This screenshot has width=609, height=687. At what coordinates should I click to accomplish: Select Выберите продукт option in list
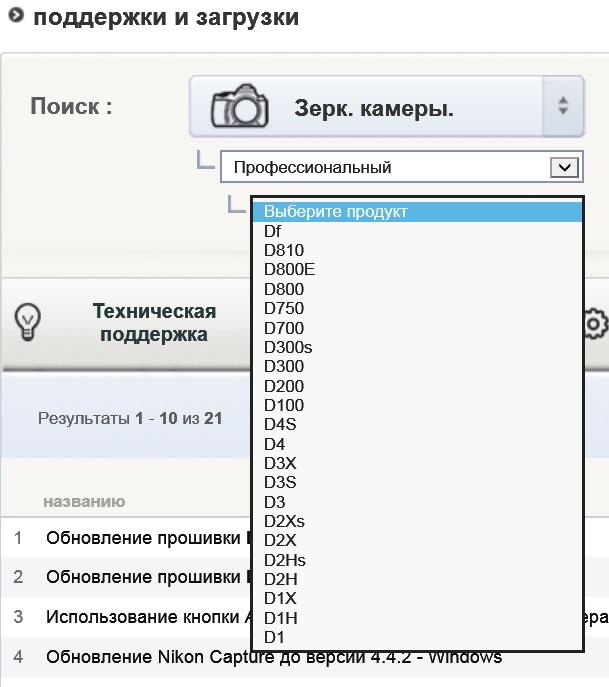point(418,212)
